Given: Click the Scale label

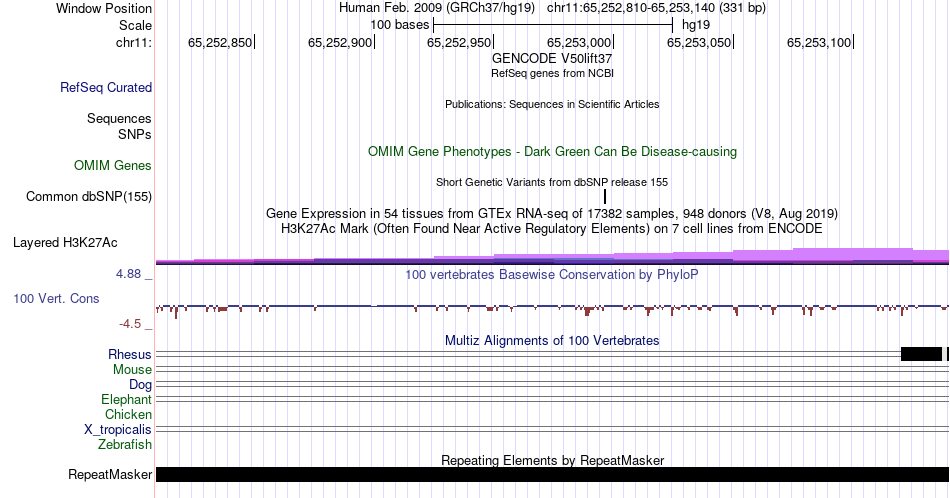Looking at the screenshot, I should click(135, 25).
